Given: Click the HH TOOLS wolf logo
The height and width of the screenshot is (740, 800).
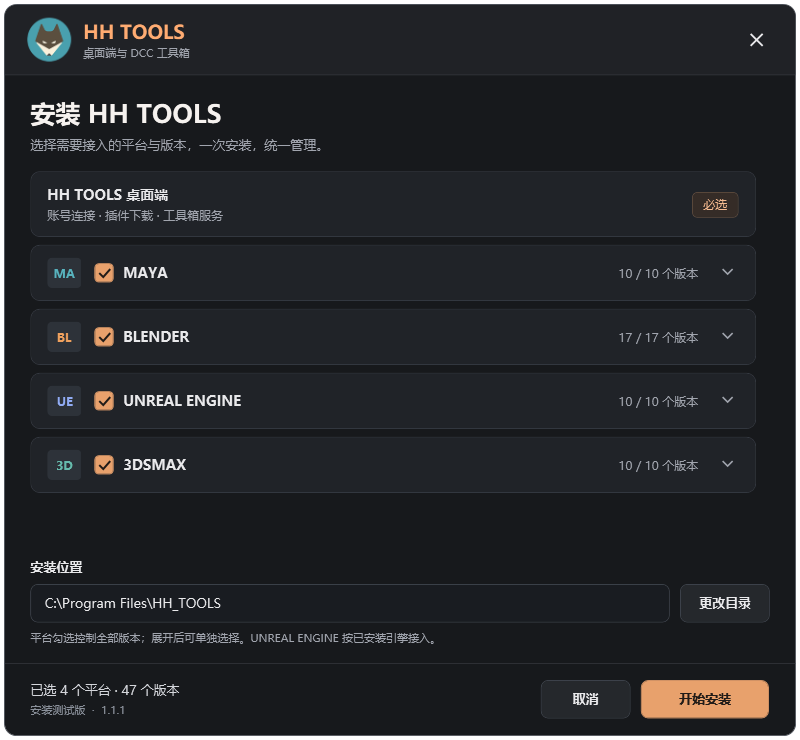Looking at the screenshot, I should [49, 40].
